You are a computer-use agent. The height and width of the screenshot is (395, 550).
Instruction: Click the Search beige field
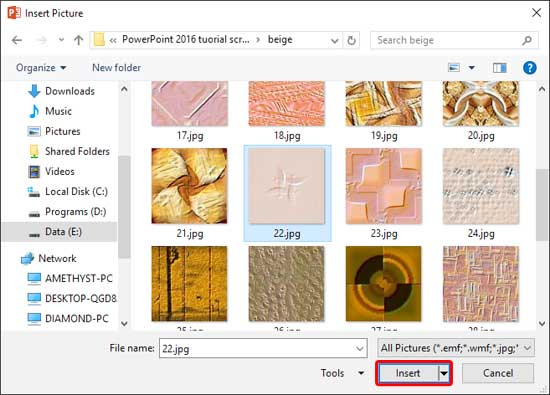(x=454, y=40)
